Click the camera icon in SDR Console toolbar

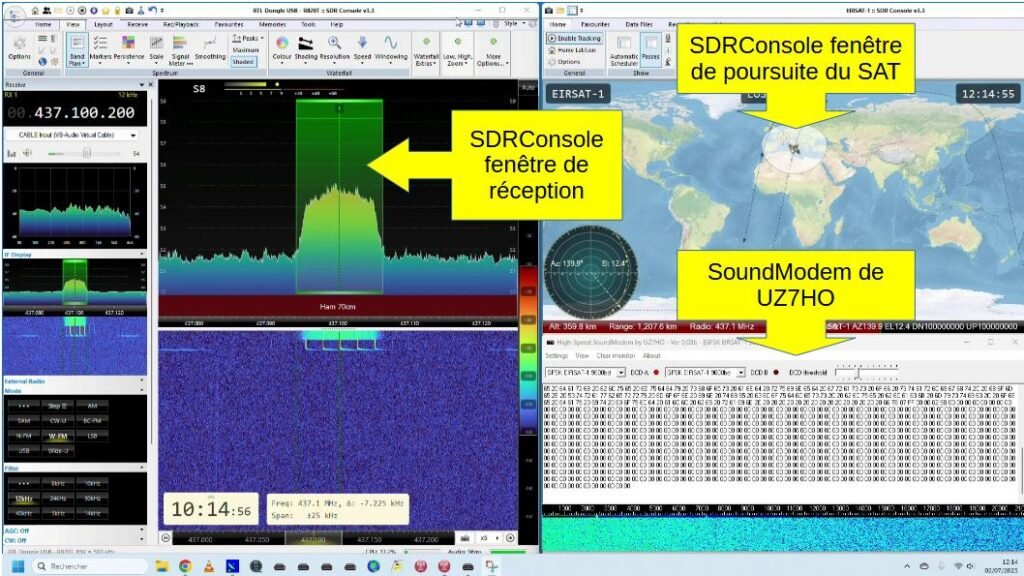[129, 10]
